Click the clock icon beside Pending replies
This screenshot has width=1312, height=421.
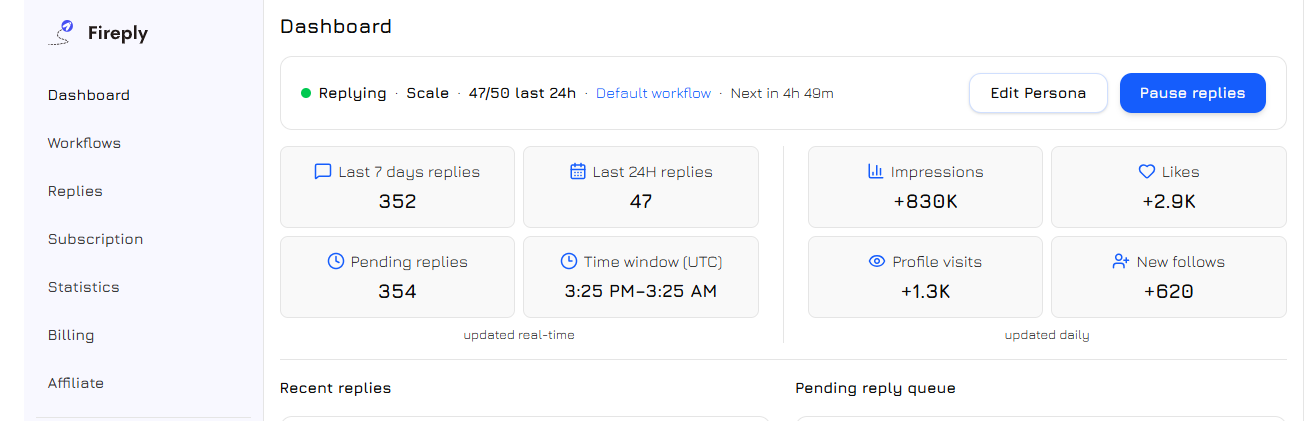336,262
